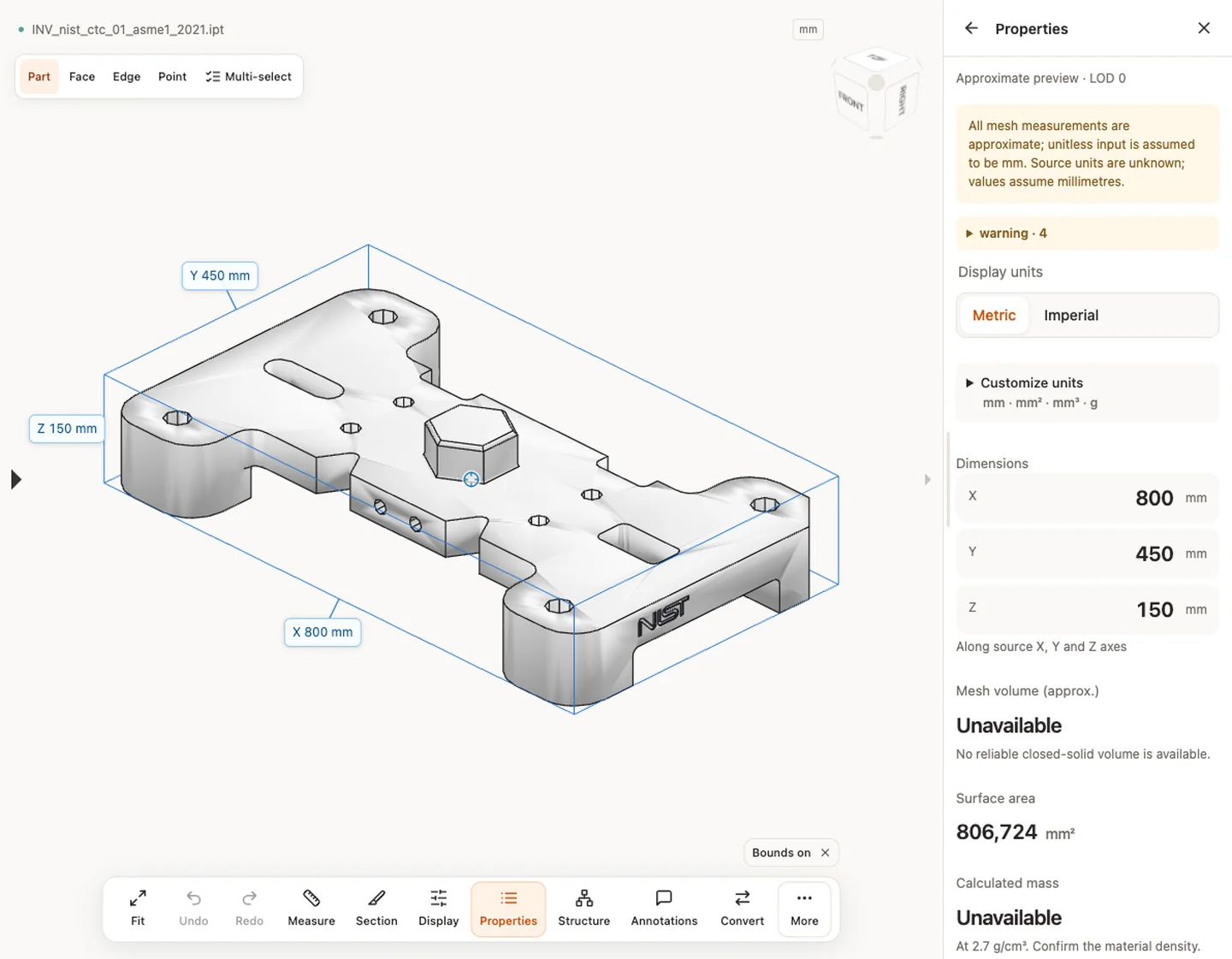Click the Properties panel scrollbar
This screenshot has width=1232, height=959.
tap(947, 479)
